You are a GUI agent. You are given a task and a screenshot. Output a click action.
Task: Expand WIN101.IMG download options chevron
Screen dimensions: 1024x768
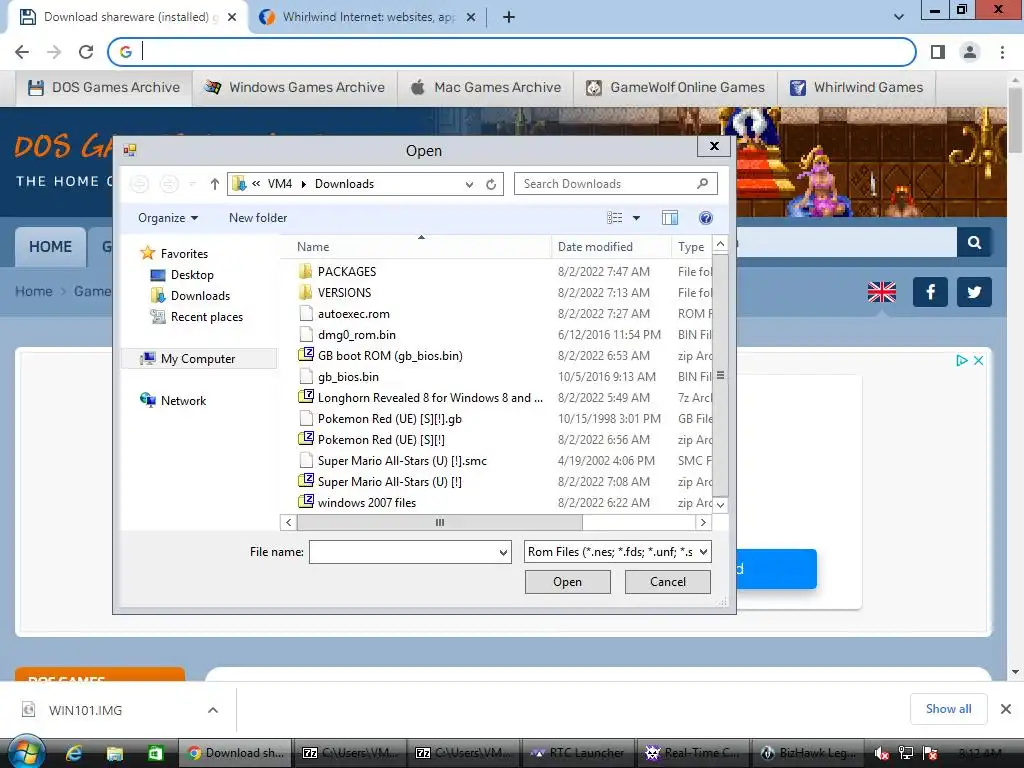pyautogui.click(x=213, y=710)
